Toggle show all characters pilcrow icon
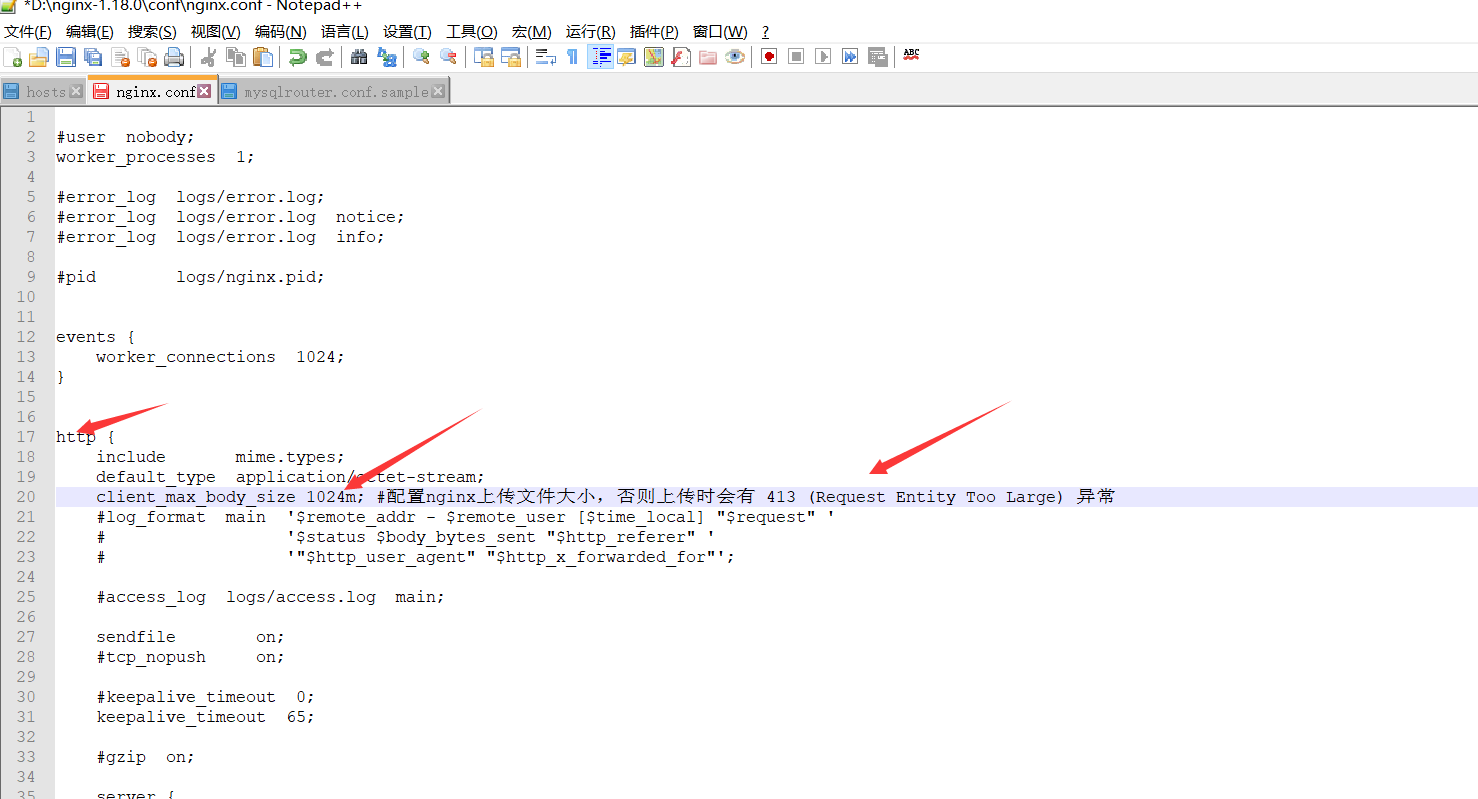 (x=572, y=57)
